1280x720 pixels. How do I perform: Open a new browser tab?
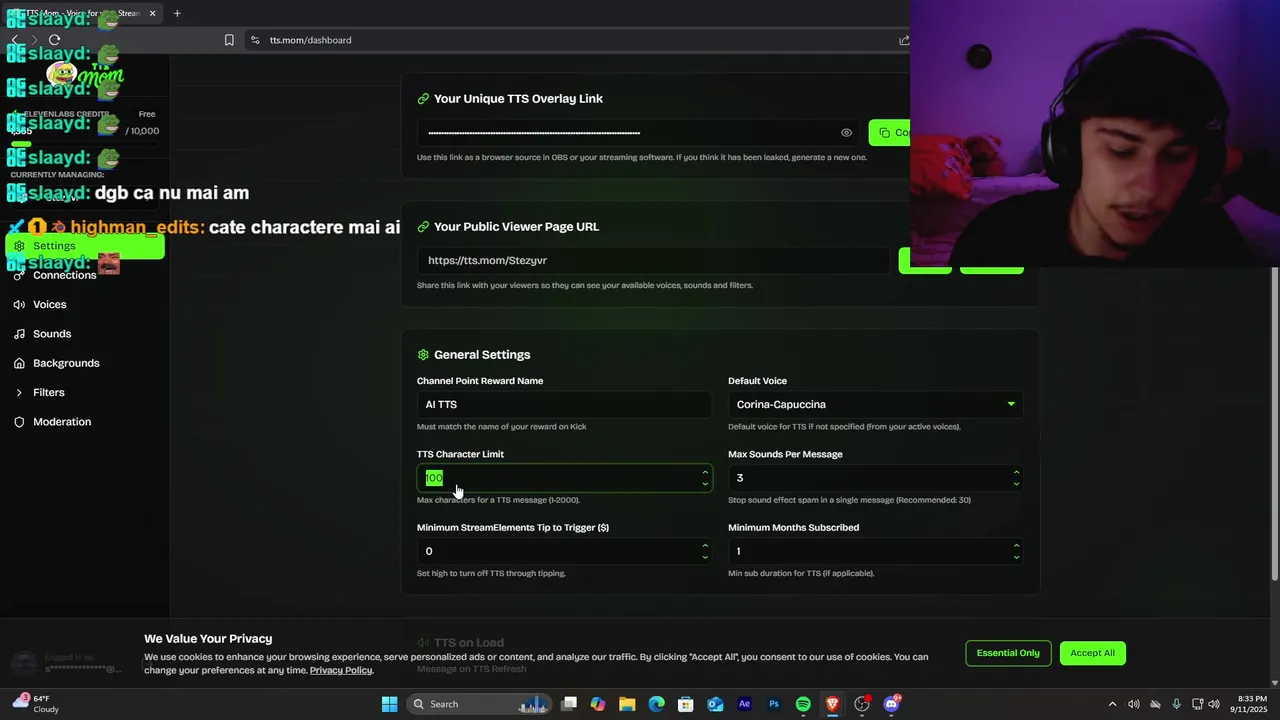(177, 13)
